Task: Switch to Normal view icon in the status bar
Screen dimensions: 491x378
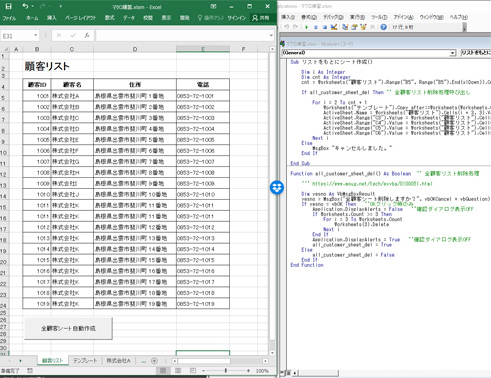Action: (163, 371)
